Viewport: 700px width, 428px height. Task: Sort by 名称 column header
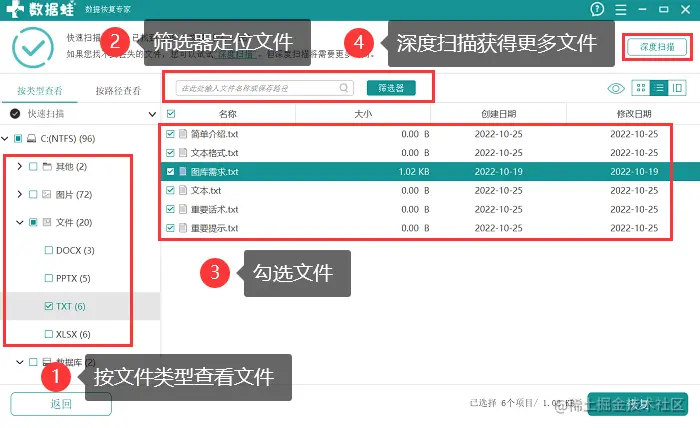coord(228,114)
